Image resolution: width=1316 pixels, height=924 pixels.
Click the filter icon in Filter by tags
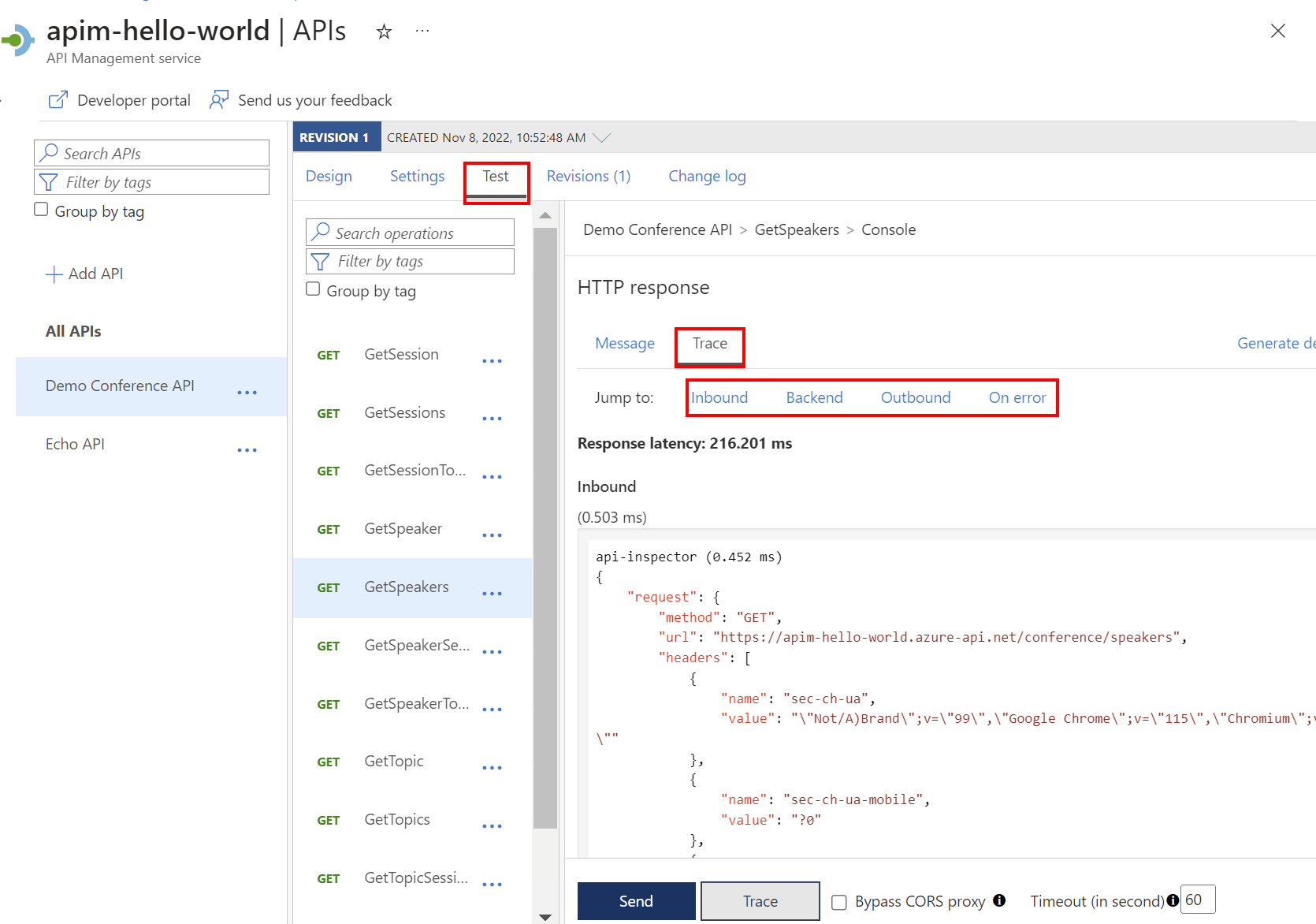(x=49, y=181)
